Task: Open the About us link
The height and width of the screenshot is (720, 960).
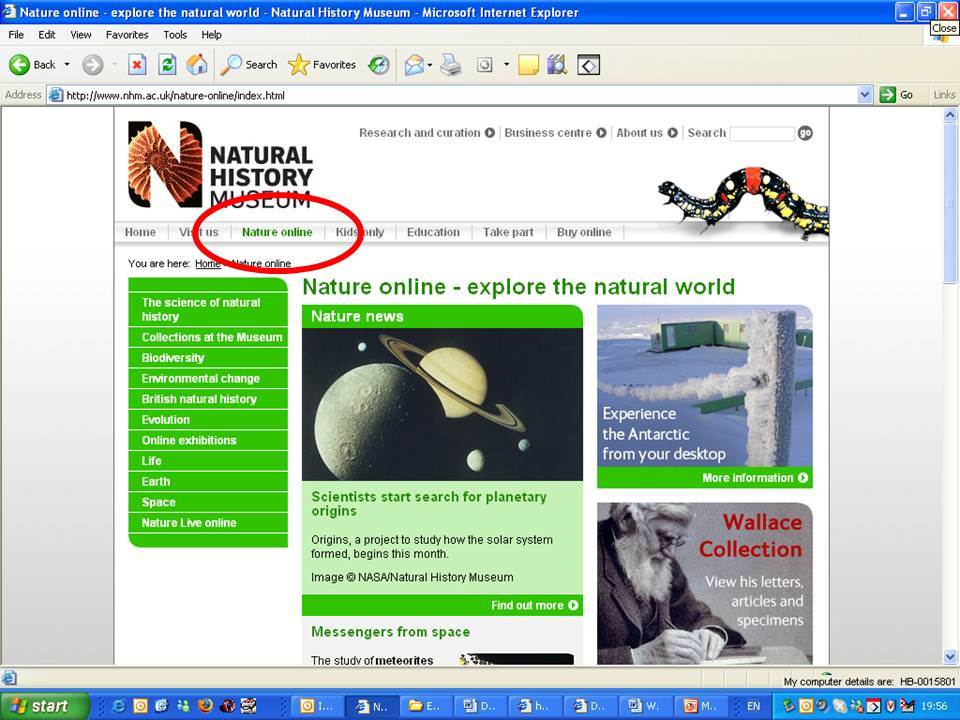Action: pos(647,133)
